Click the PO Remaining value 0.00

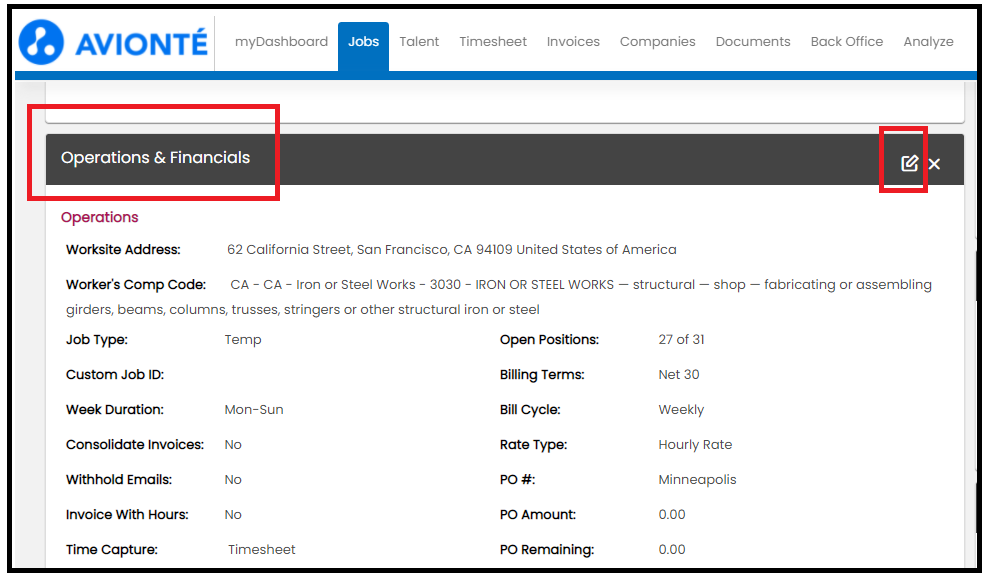point(672,549)
